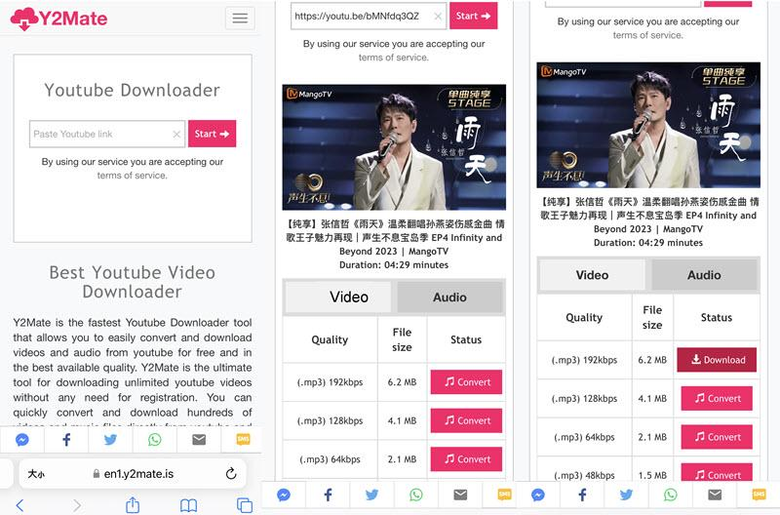Open the hamburger menu beside the Y2Mate logo

pos(240,18)
